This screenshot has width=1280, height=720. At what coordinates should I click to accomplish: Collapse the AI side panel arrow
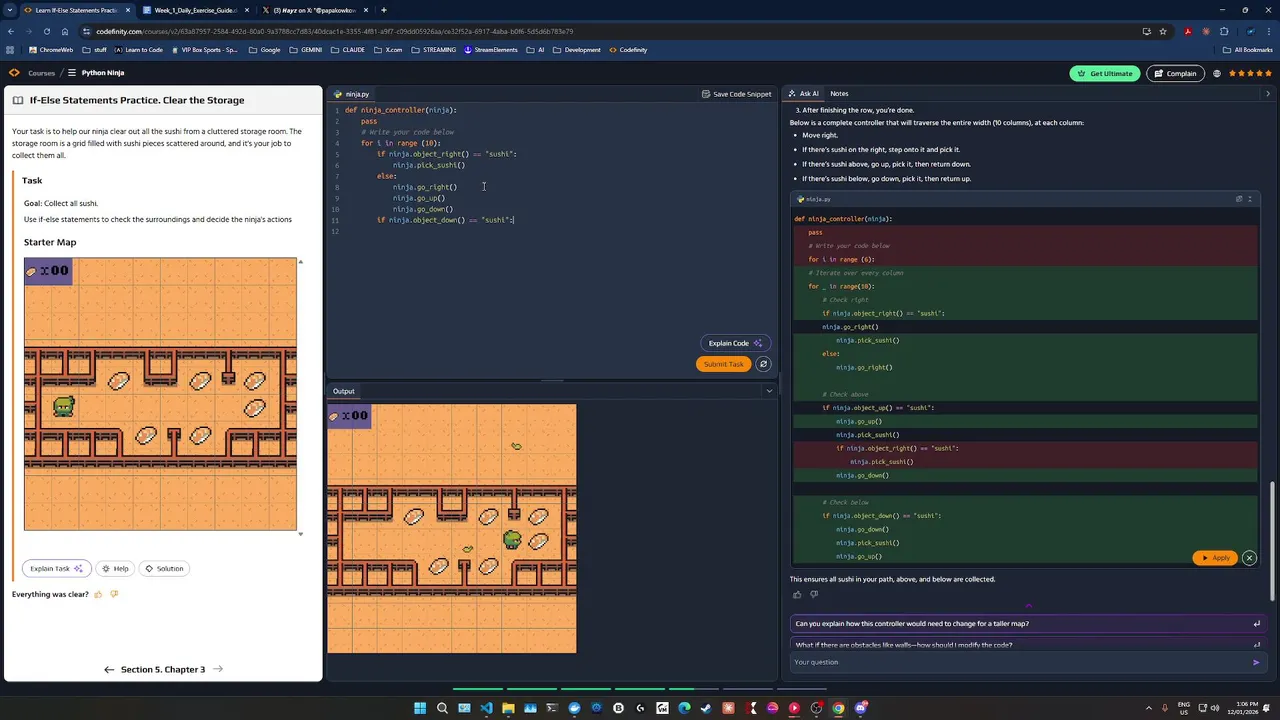point(1268,94)
